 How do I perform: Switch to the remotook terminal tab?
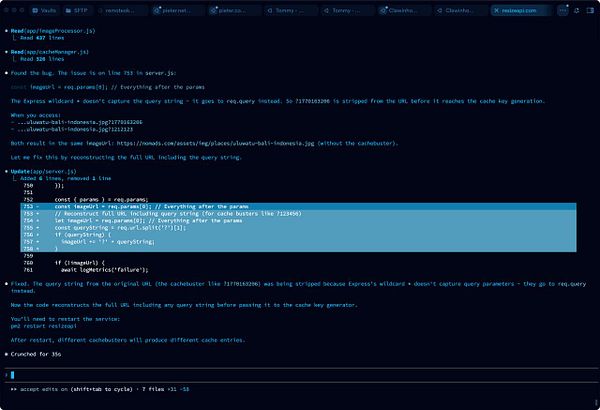point(120,10)
